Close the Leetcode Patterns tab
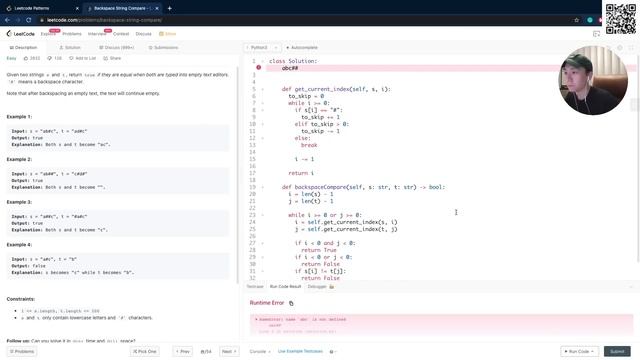This screenshot has width=640, height=360. pyautogui.click(x=77, y=8)
